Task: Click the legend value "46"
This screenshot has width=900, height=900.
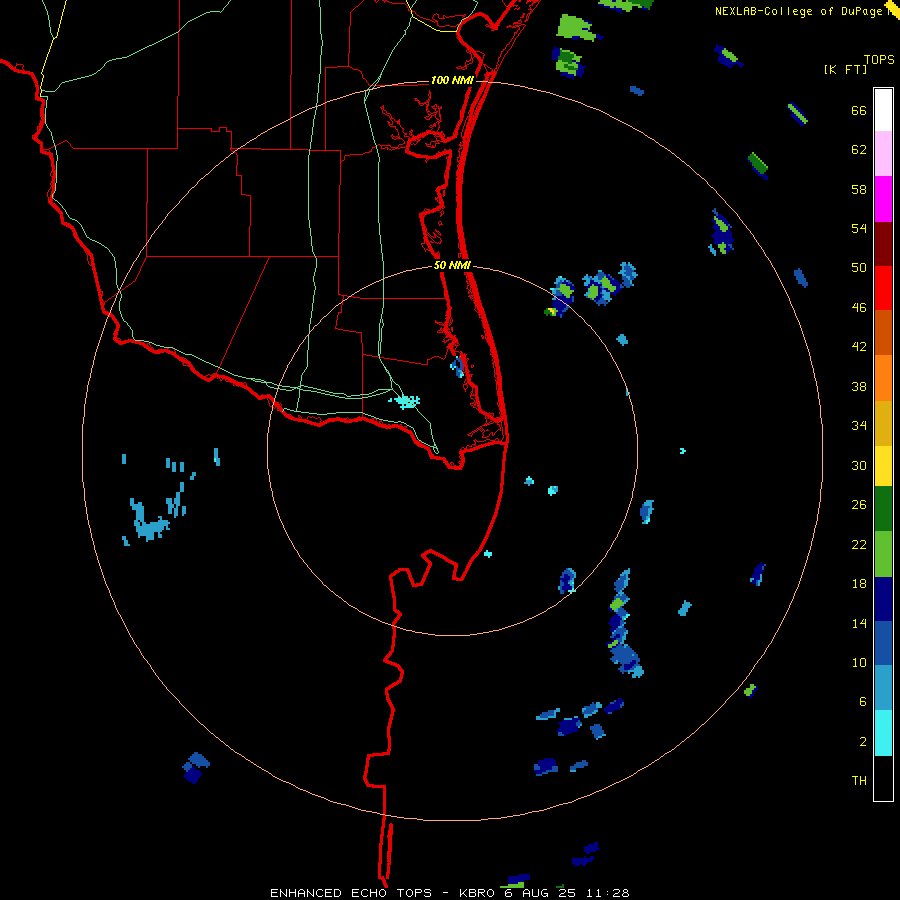Action: [859, 307]
